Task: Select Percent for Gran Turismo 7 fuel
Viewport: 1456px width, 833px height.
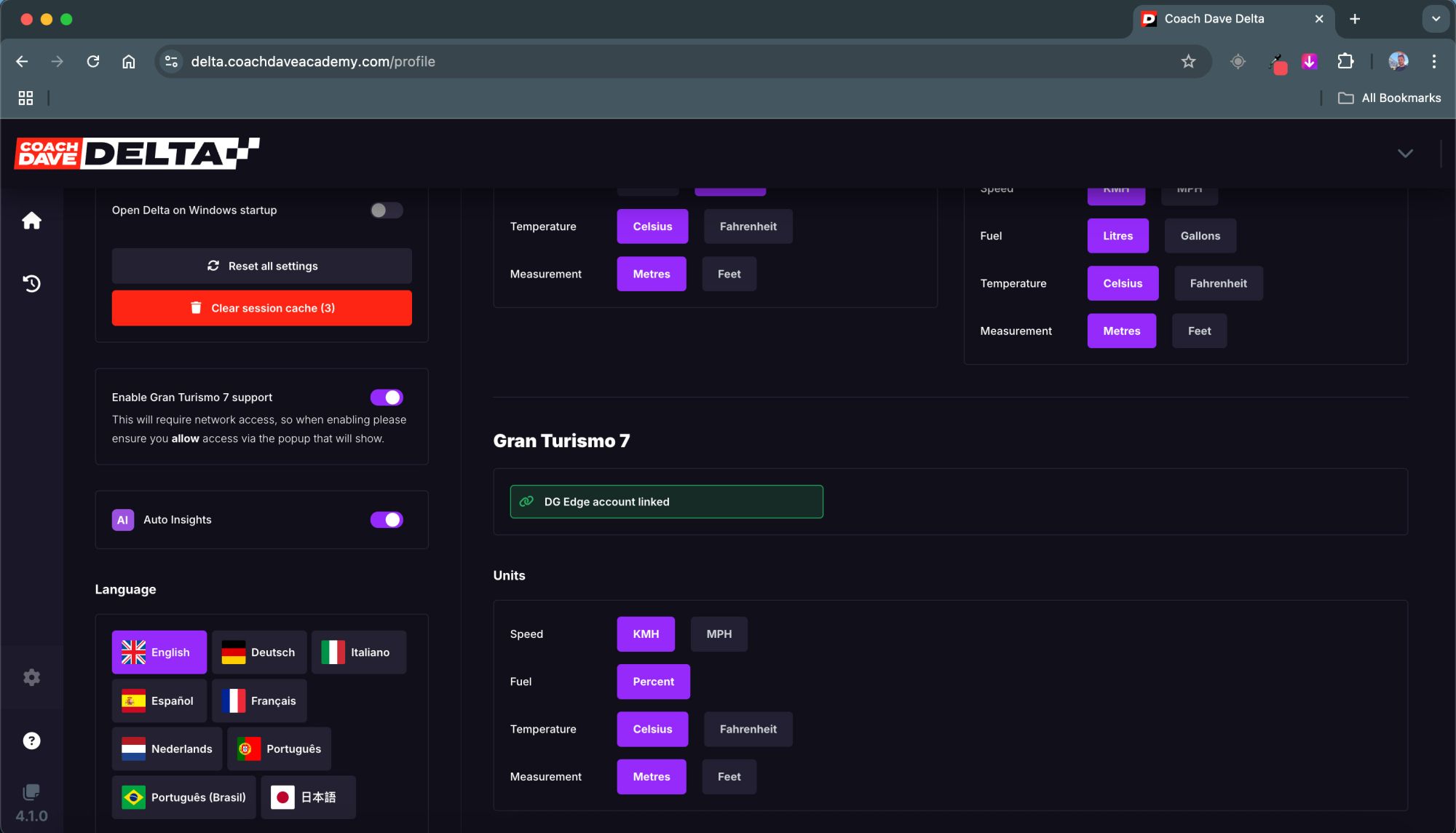Action: point(653,682)
